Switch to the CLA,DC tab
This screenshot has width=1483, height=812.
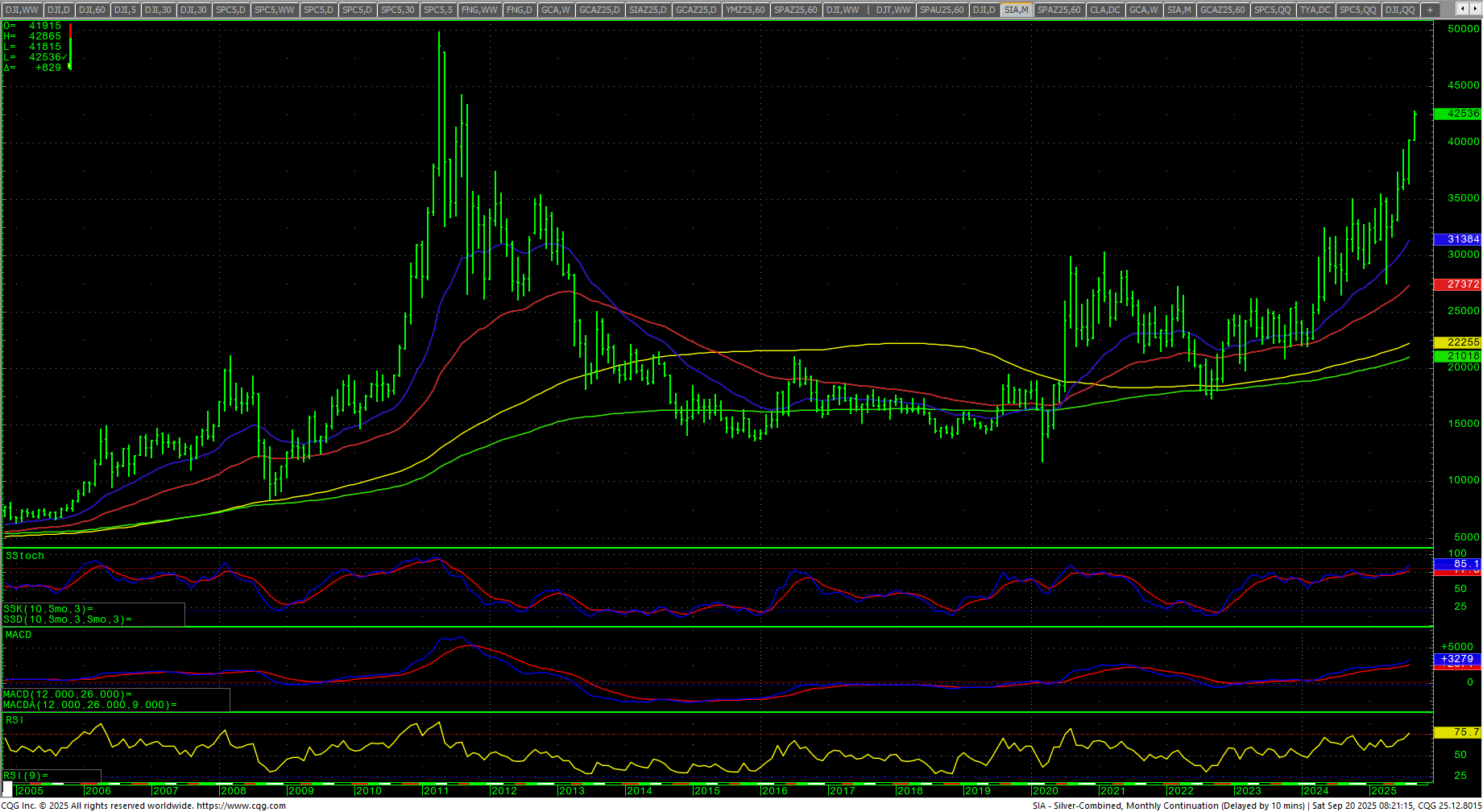(1104, 10)
